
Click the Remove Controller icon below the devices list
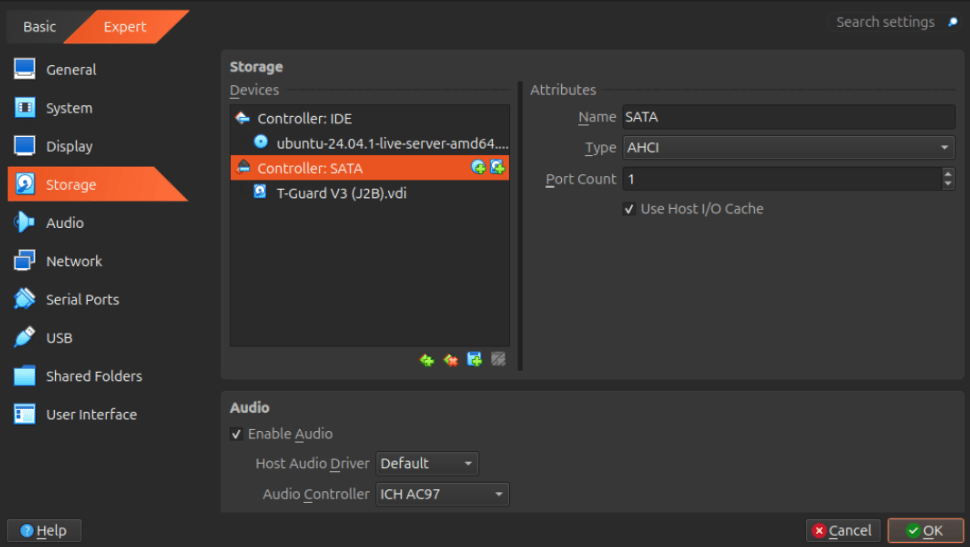(x=451, y=360)
